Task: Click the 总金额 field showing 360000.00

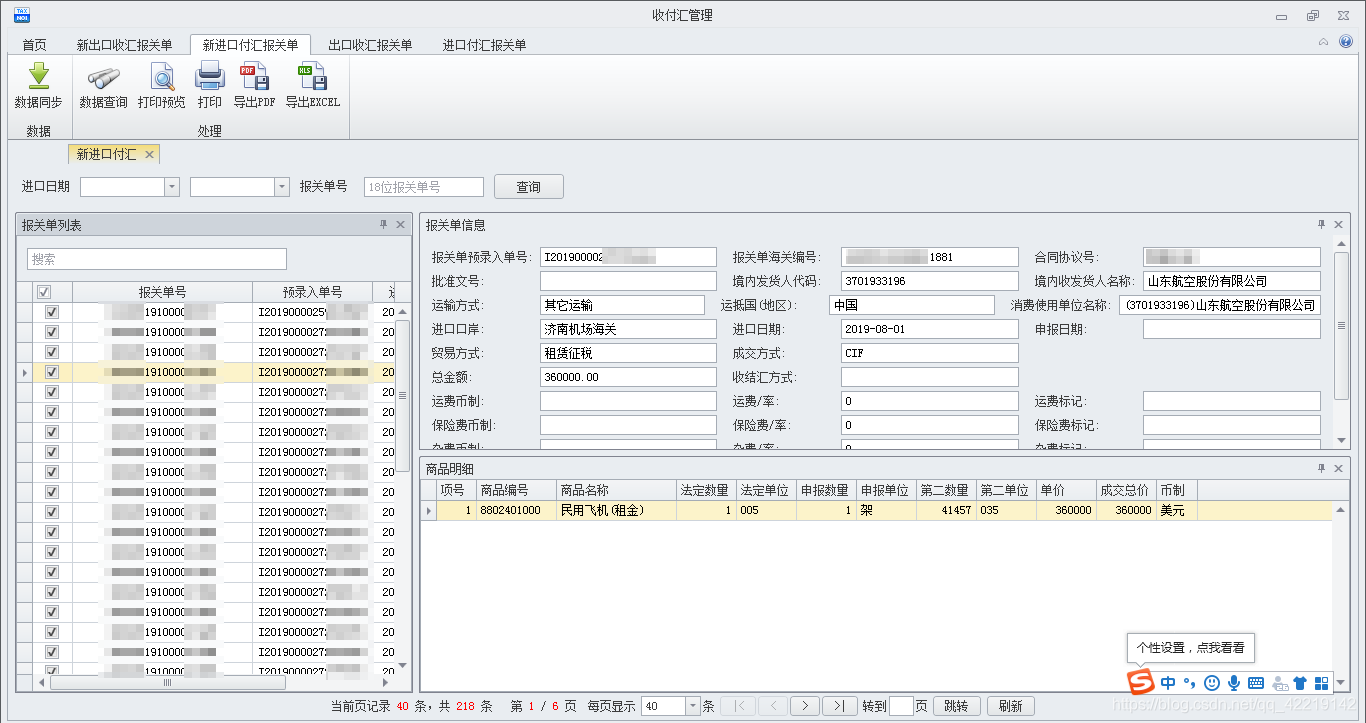Action: [x=628, y=377]
